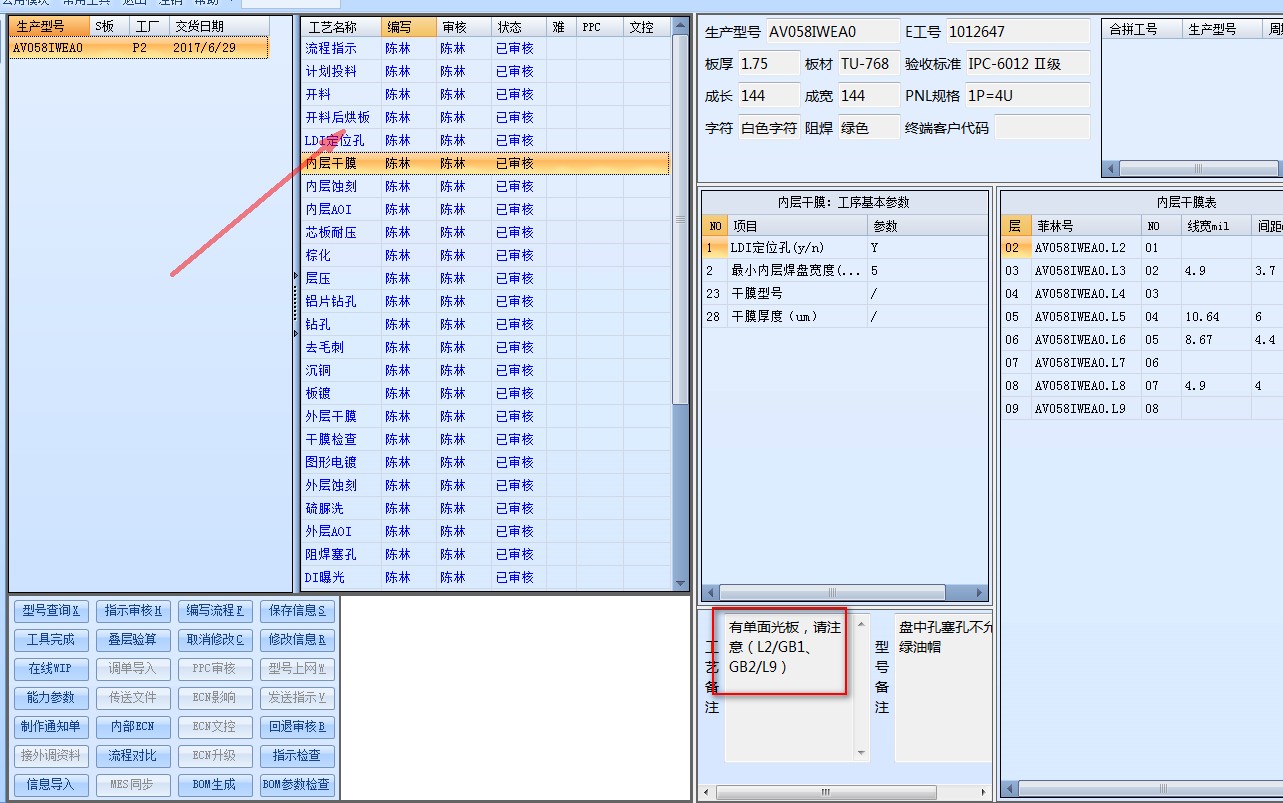Sort by the 工艺名称 column header
The height and width of the screenshot is (803, 1283).
(x=341, y=27)
